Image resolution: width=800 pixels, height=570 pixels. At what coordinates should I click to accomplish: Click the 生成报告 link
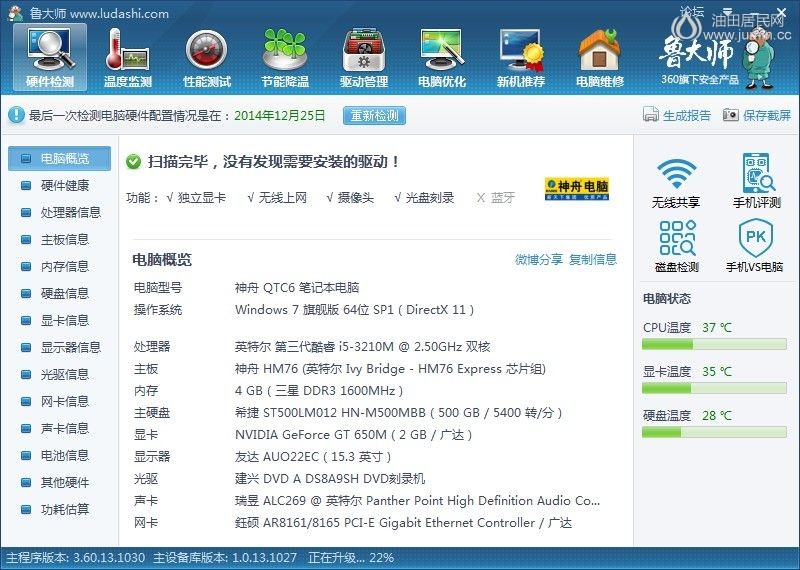click(687, 115)
